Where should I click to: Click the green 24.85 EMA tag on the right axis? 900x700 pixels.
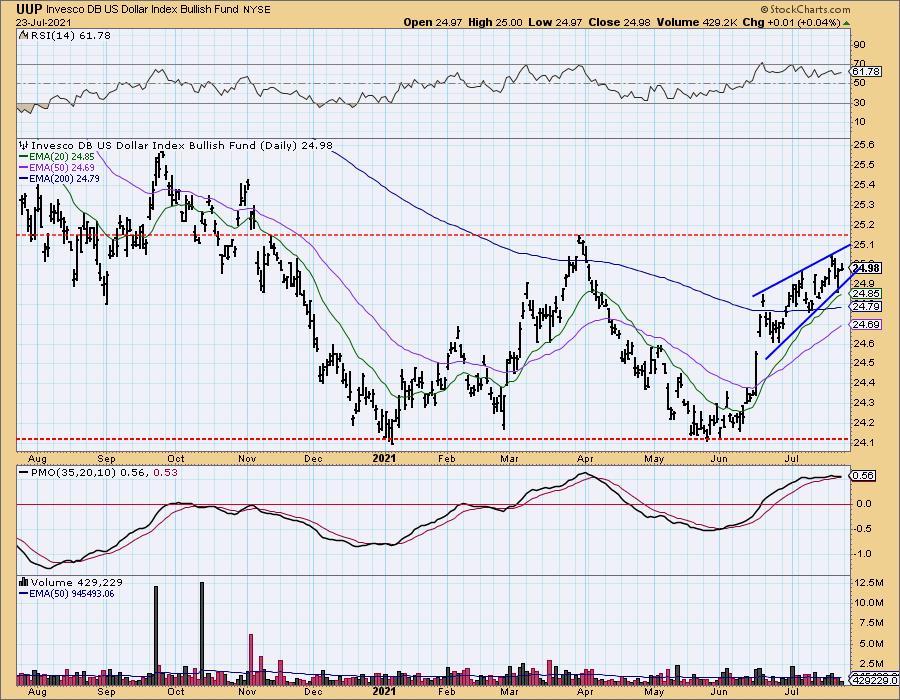(865, 294)
